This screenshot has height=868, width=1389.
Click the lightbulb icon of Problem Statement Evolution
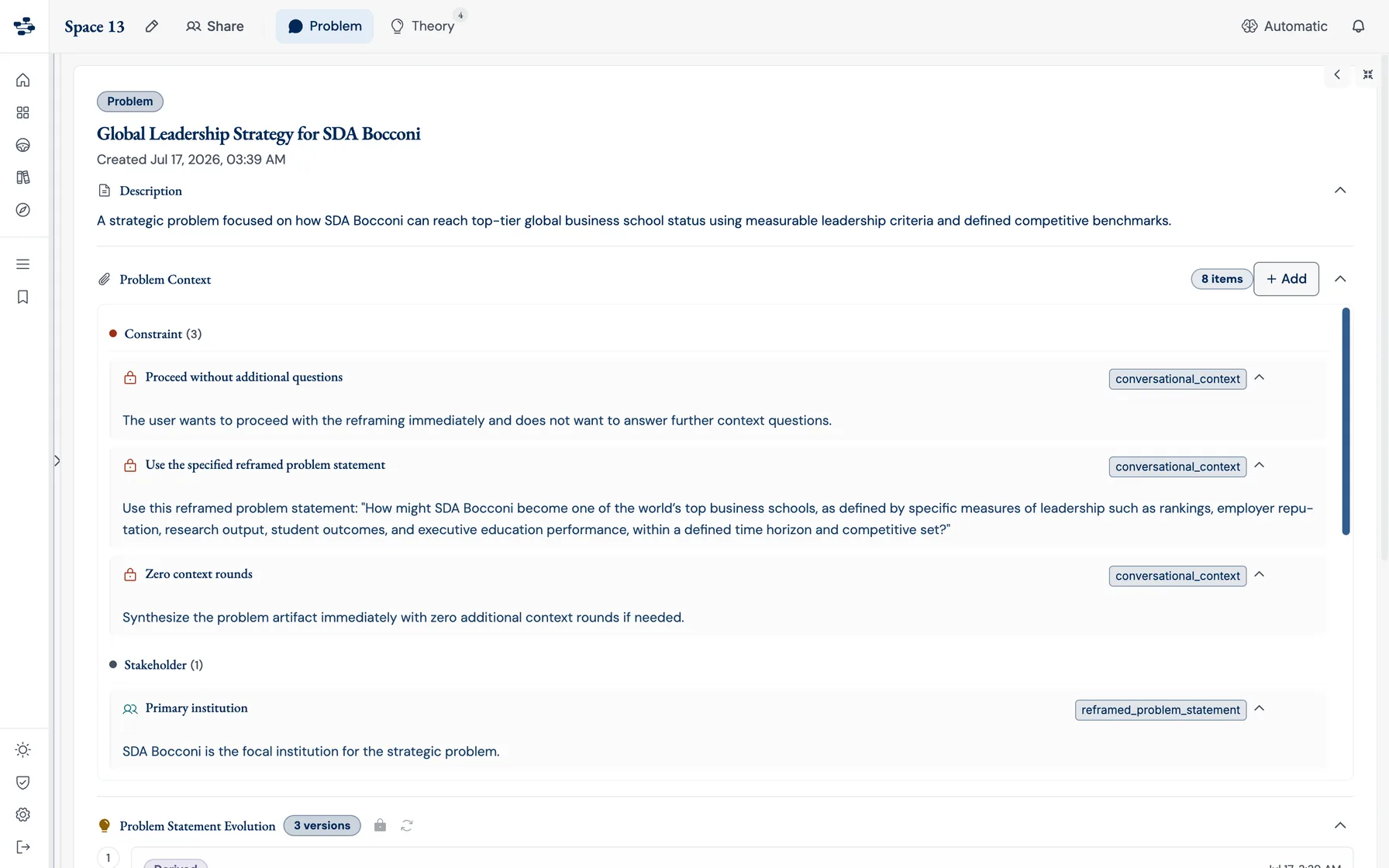point(105,825)
